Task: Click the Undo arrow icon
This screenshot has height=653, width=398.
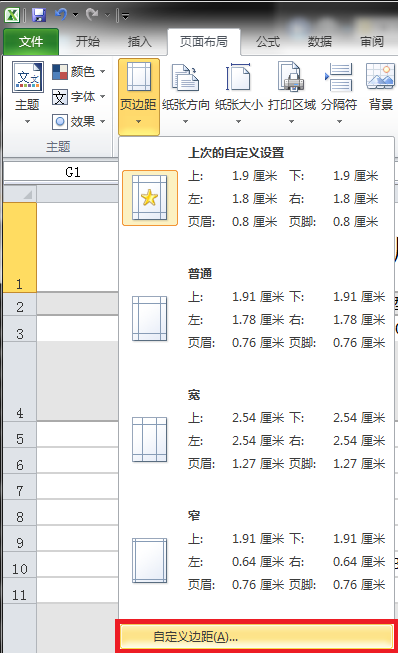Action: point(61,15)
